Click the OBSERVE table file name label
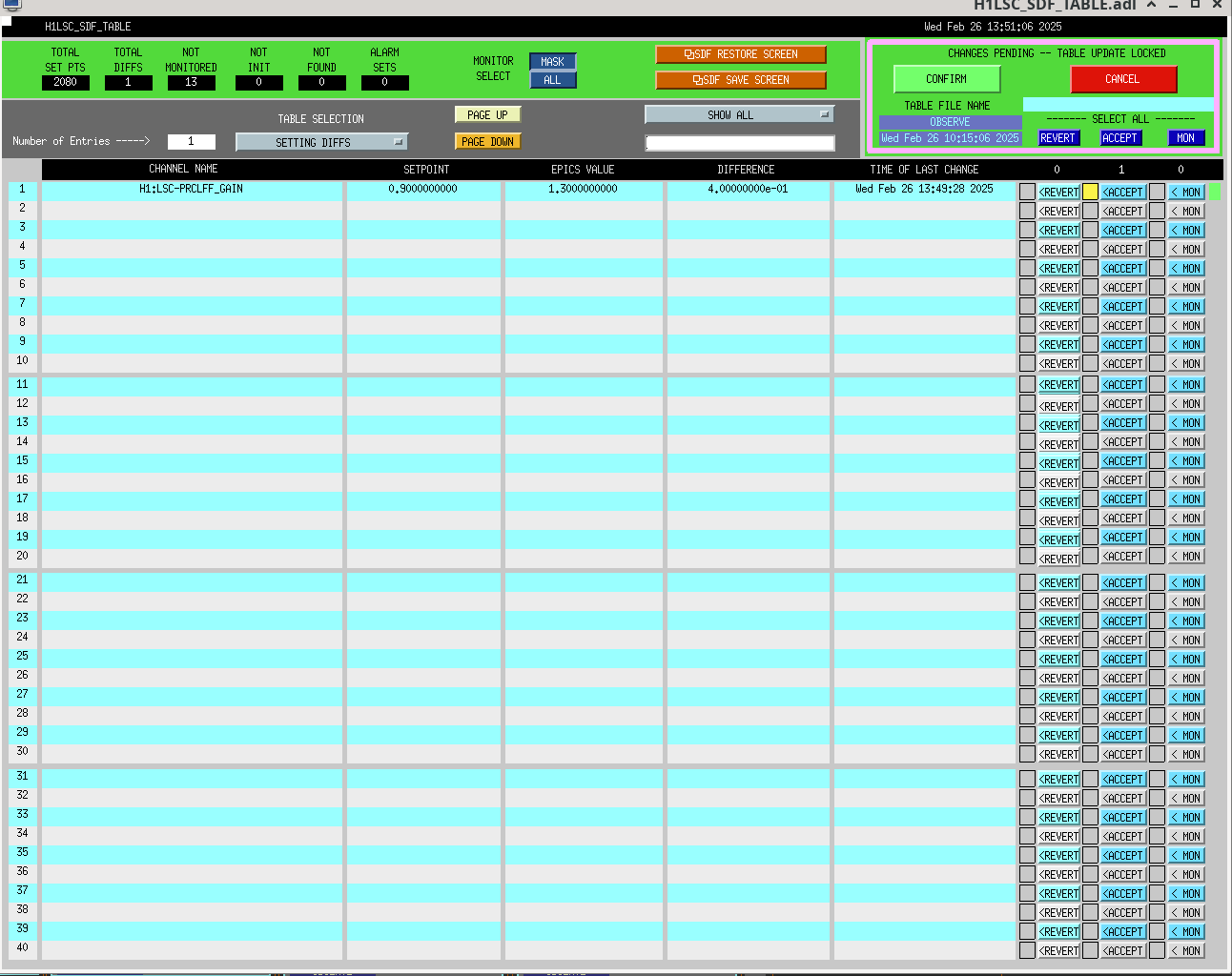1232x976 pixels. click(950, 122)
